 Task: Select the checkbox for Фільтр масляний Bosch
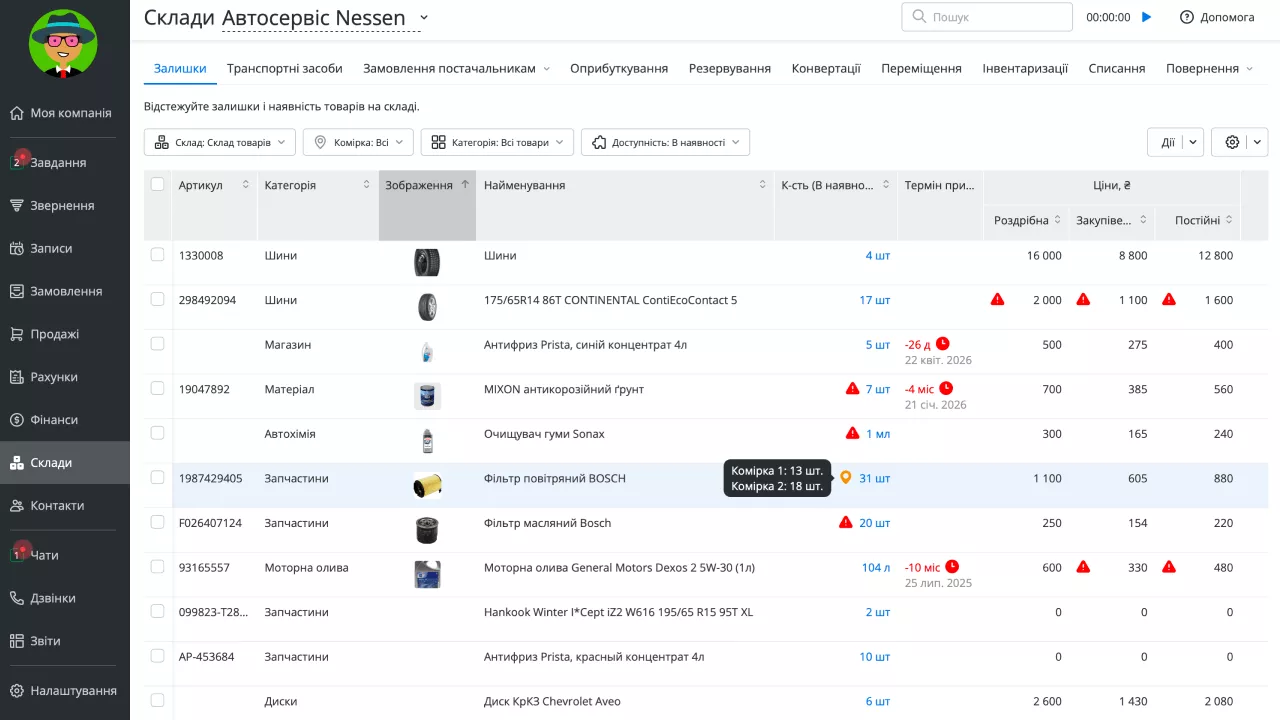(x=157, y=522)
